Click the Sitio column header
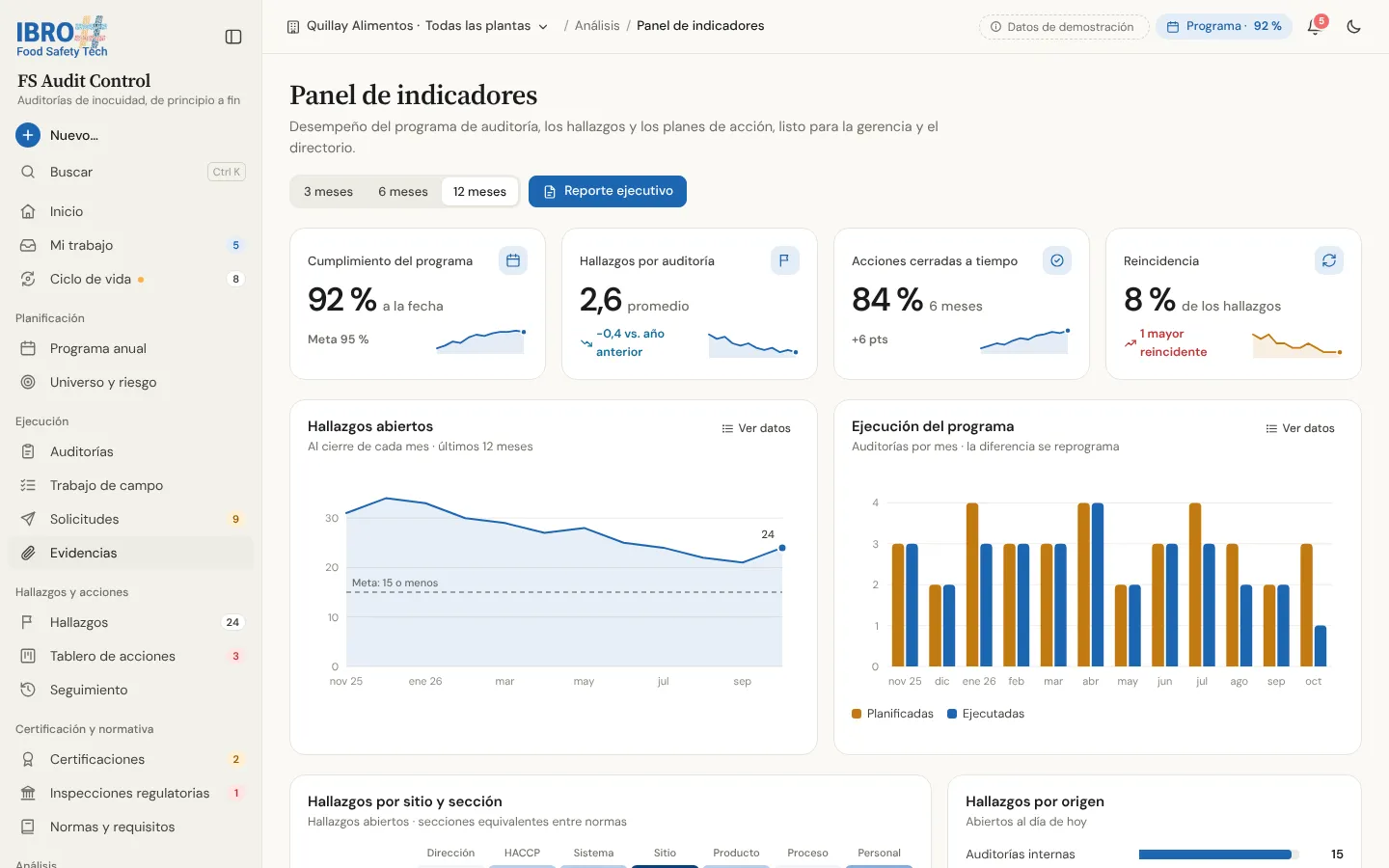The image size is (1389, 868). pos(665,853)
